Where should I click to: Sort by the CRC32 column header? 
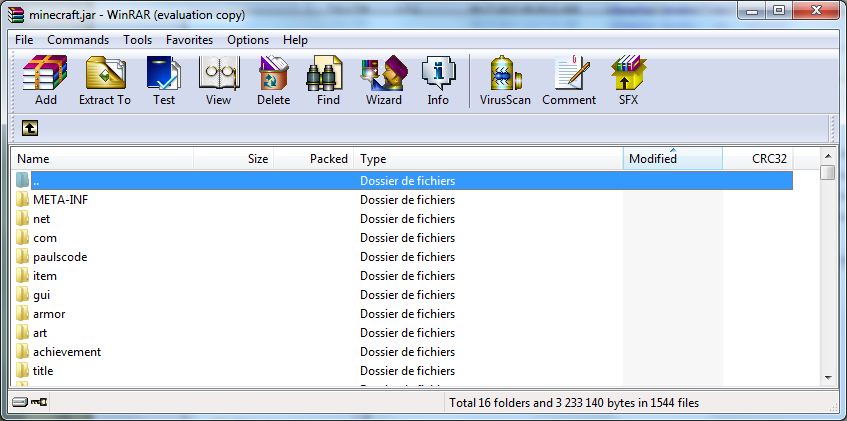(758, 159)
